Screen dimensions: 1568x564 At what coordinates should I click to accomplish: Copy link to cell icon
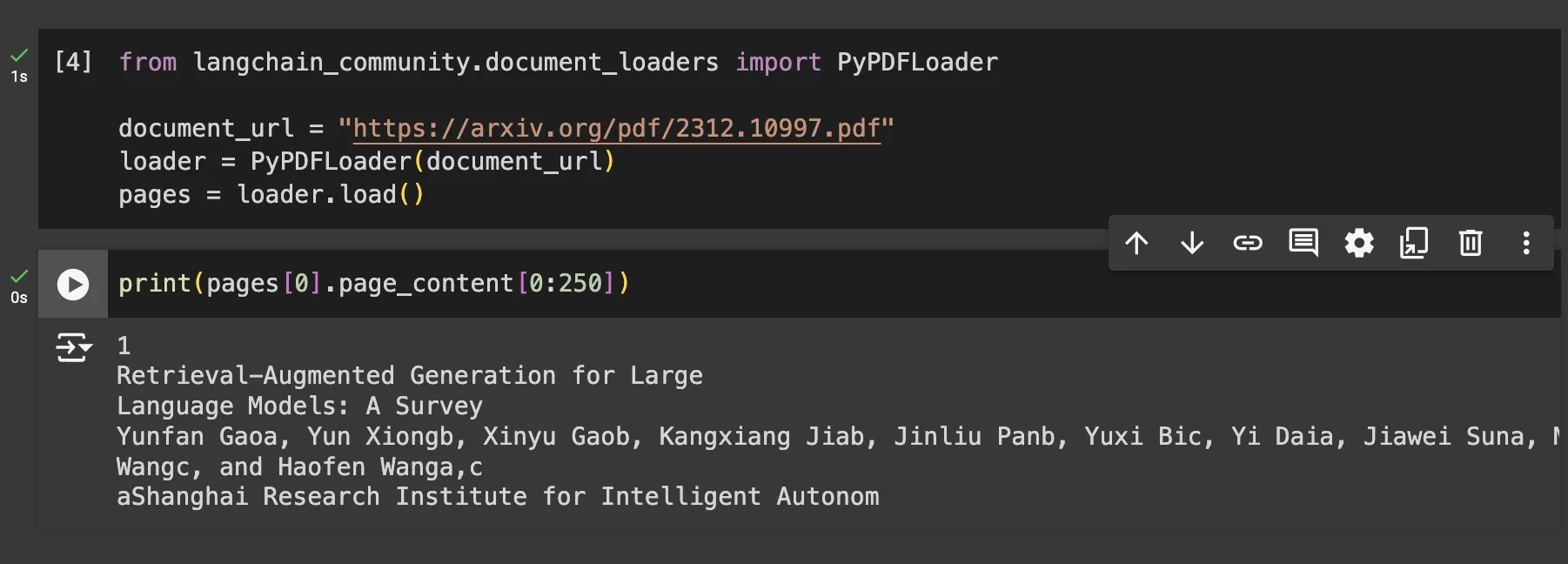[x=1248, y=243]
